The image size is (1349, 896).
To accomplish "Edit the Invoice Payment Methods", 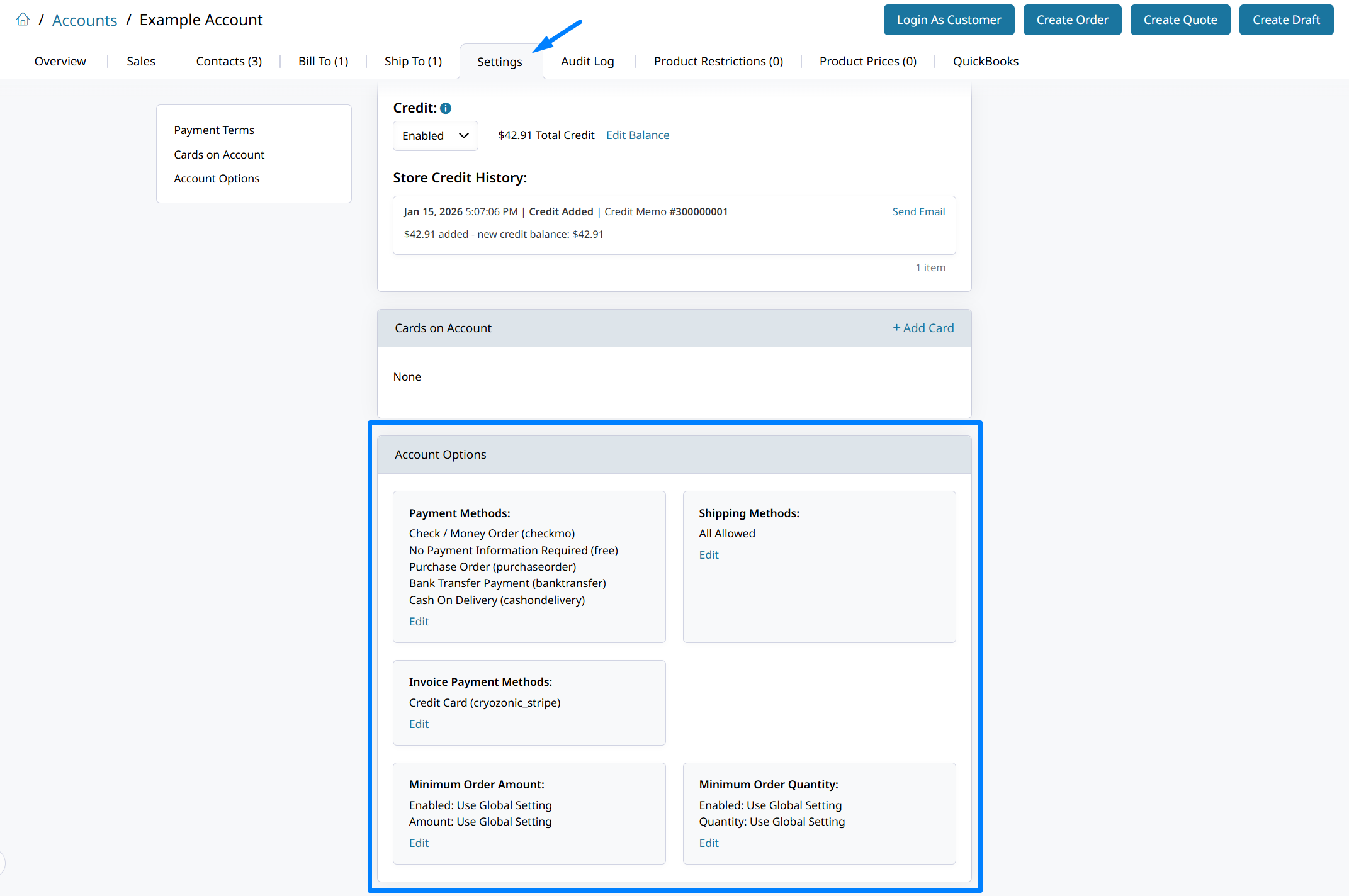I will click(x=419, y=724).
